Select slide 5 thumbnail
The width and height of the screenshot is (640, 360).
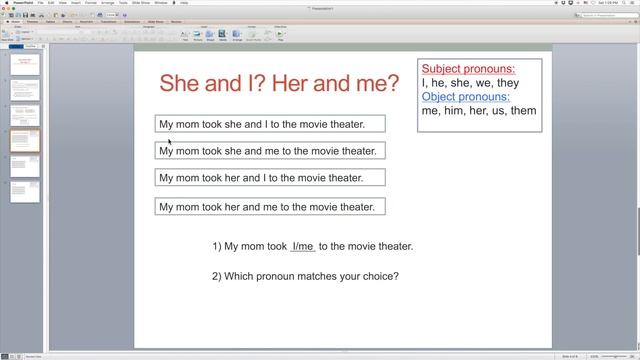[25, 167]
